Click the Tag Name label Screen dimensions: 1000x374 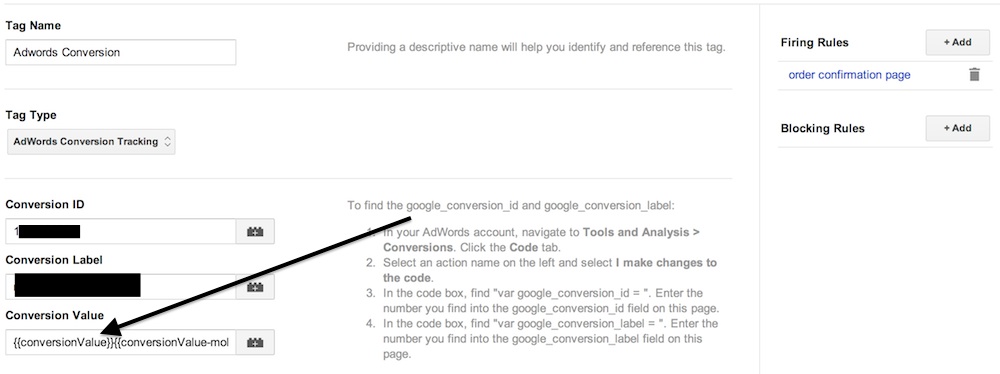tap(33, 26)
